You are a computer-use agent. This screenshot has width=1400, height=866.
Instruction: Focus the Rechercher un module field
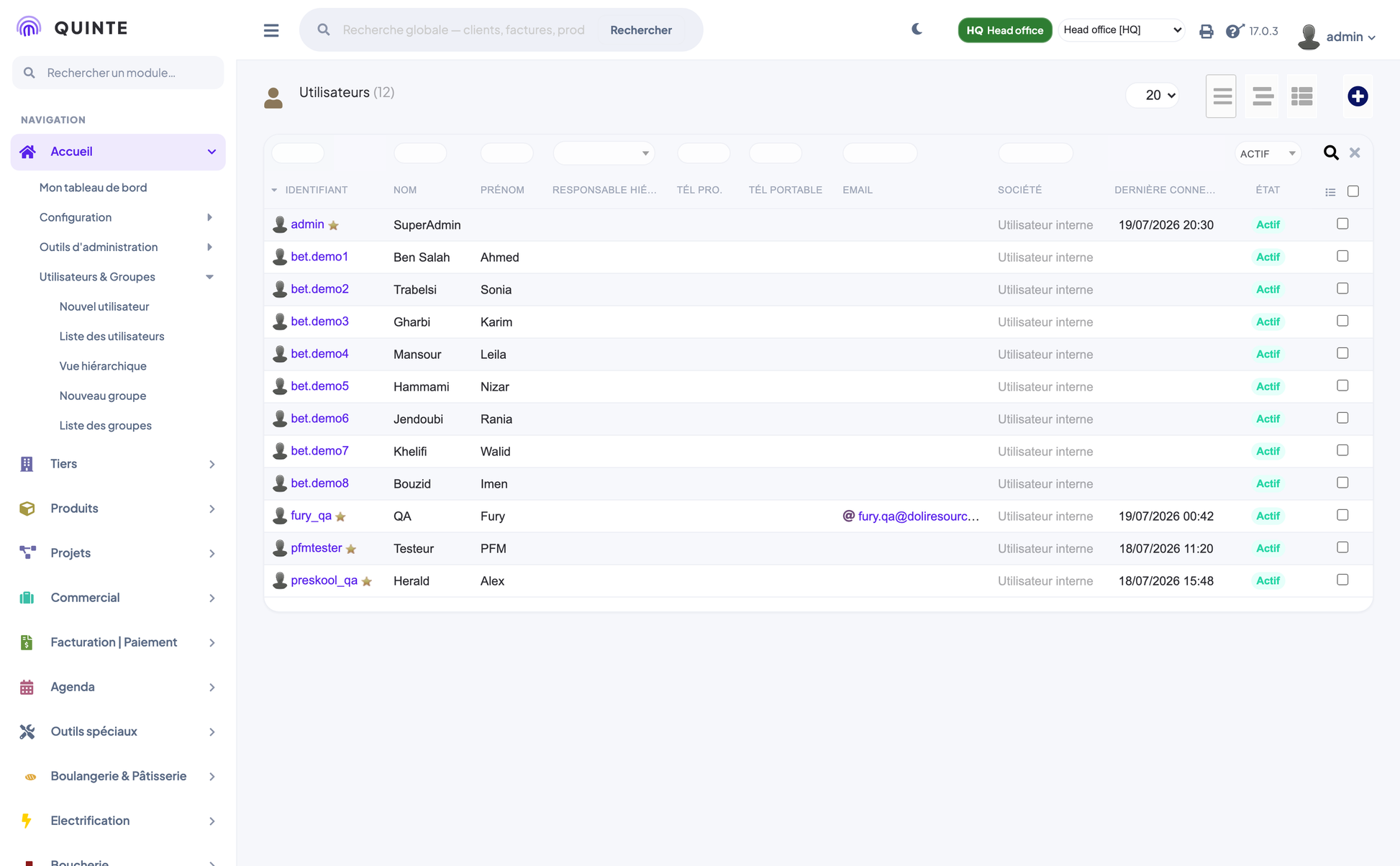click(x=118, y=73)
